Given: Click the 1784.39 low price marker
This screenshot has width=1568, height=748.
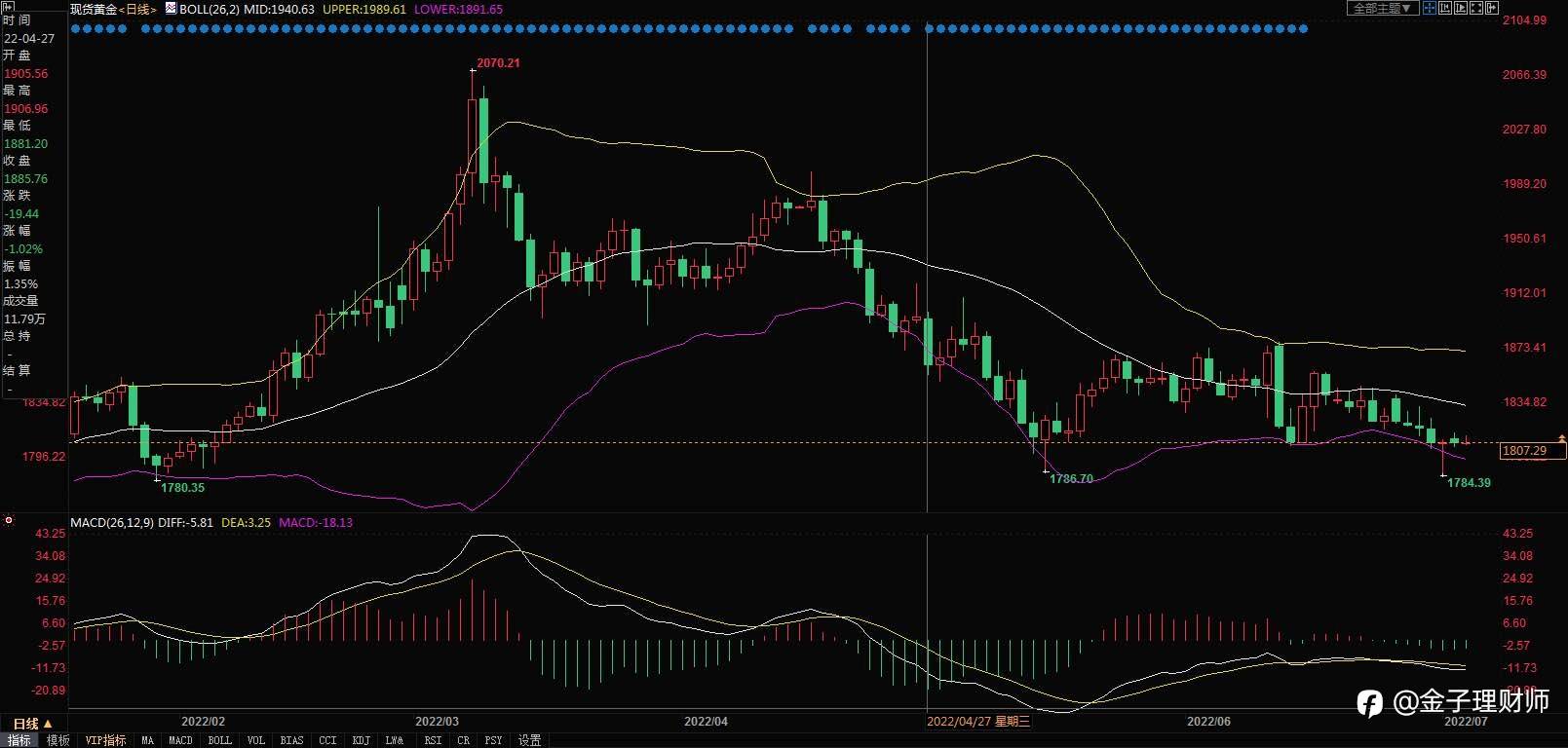Looking at the screenshot, I should 1469,483.
